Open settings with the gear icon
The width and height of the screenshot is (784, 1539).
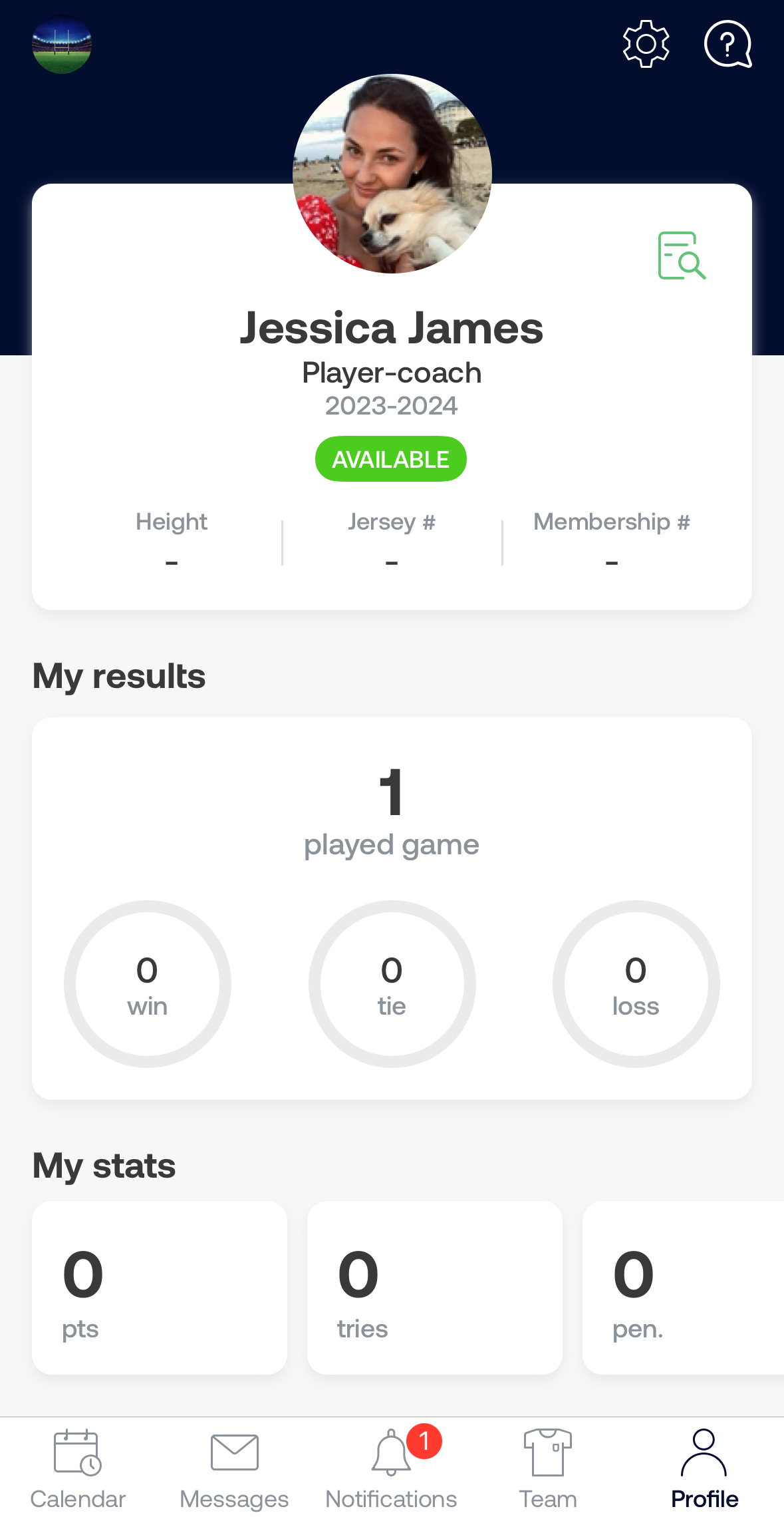coord(646,44)
